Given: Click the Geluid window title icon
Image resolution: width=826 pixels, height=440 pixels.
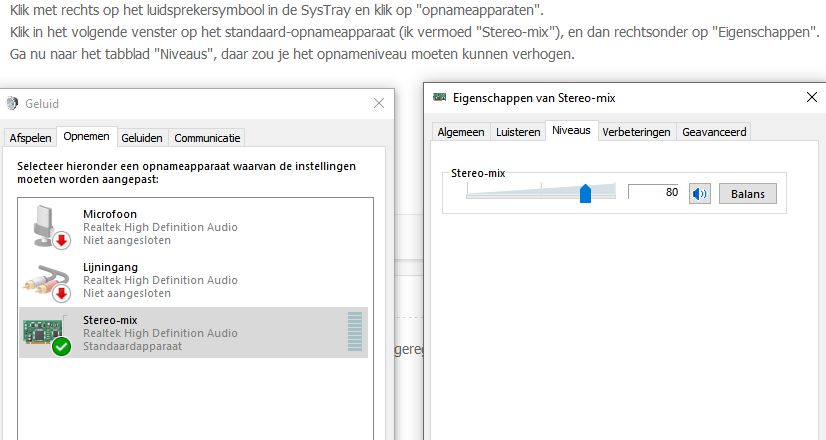Looking at the screenshot, I should [12, 103].
